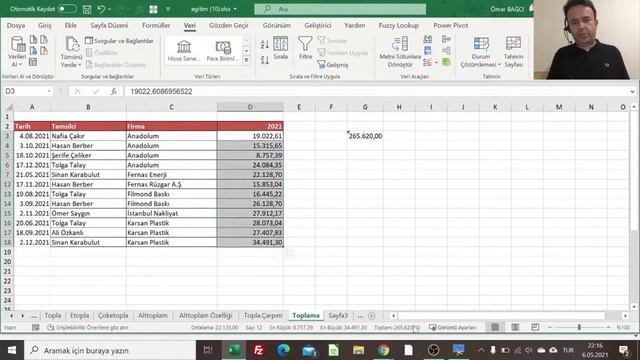Click the Save disk icon
This screenshot has height=360, width=640.
[87, 9]
